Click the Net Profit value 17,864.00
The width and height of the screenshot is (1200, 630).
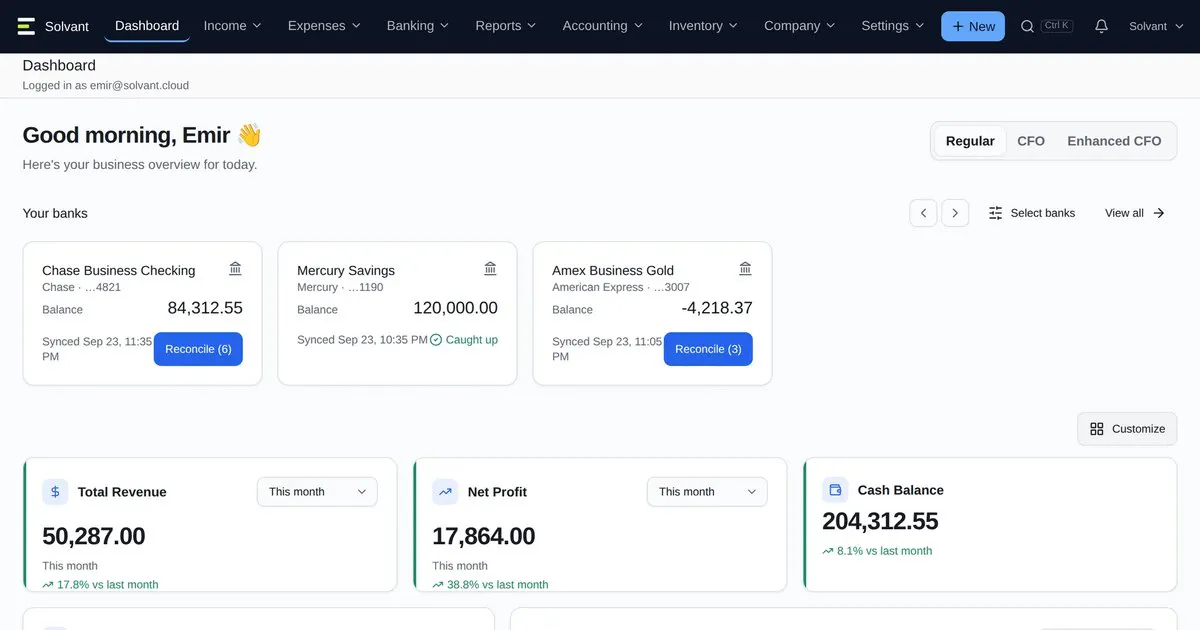[x=484, y=536]
